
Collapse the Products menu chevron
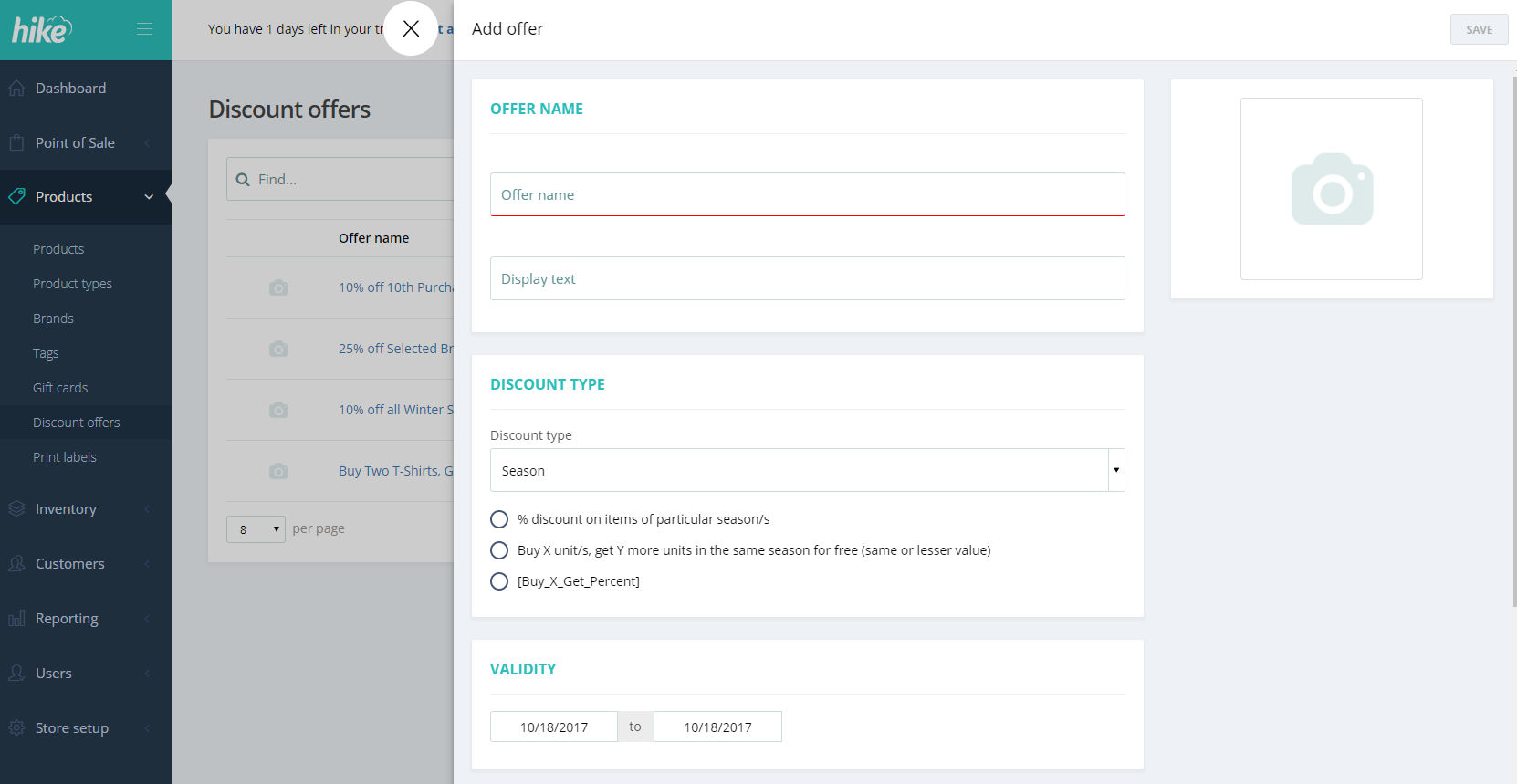click(149, 197)
